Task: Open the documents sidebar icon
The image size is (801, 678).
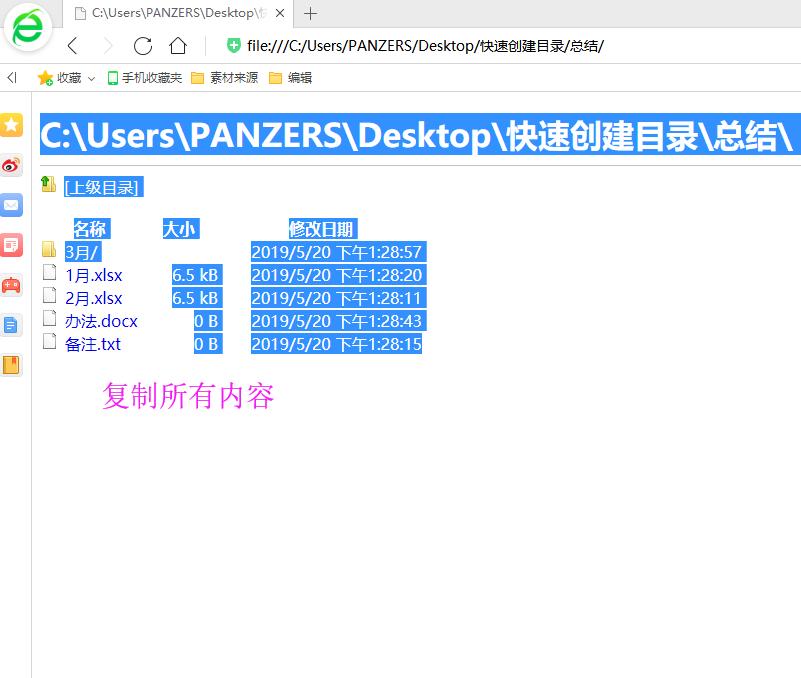Action: coord(12,325)
